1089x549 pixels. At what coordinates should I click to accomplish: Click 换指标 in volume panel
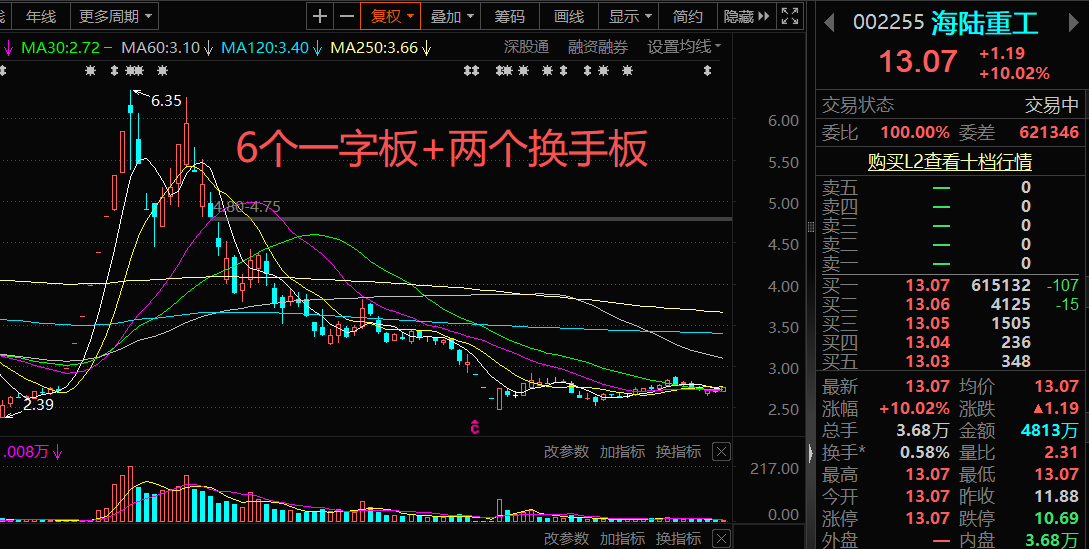679,452
